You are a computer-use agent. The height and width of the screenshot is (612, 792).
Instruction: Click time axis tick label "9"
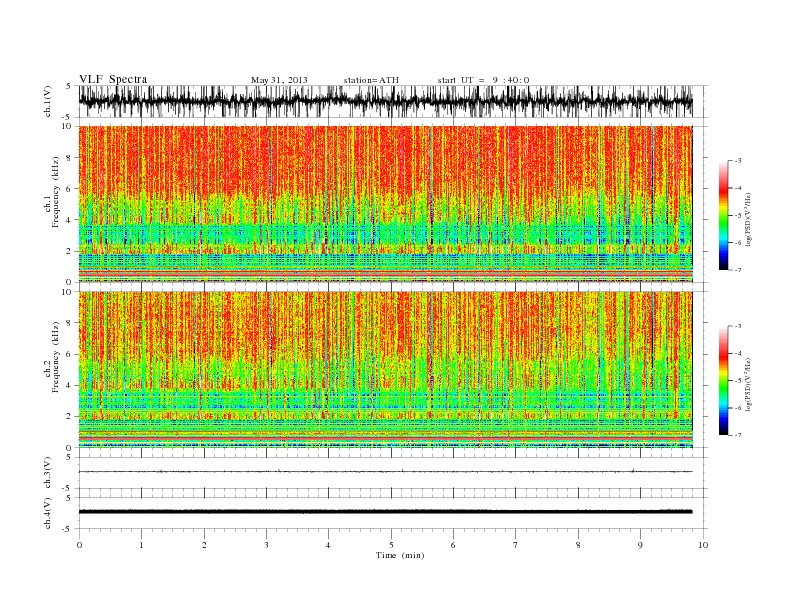point(640,545)
